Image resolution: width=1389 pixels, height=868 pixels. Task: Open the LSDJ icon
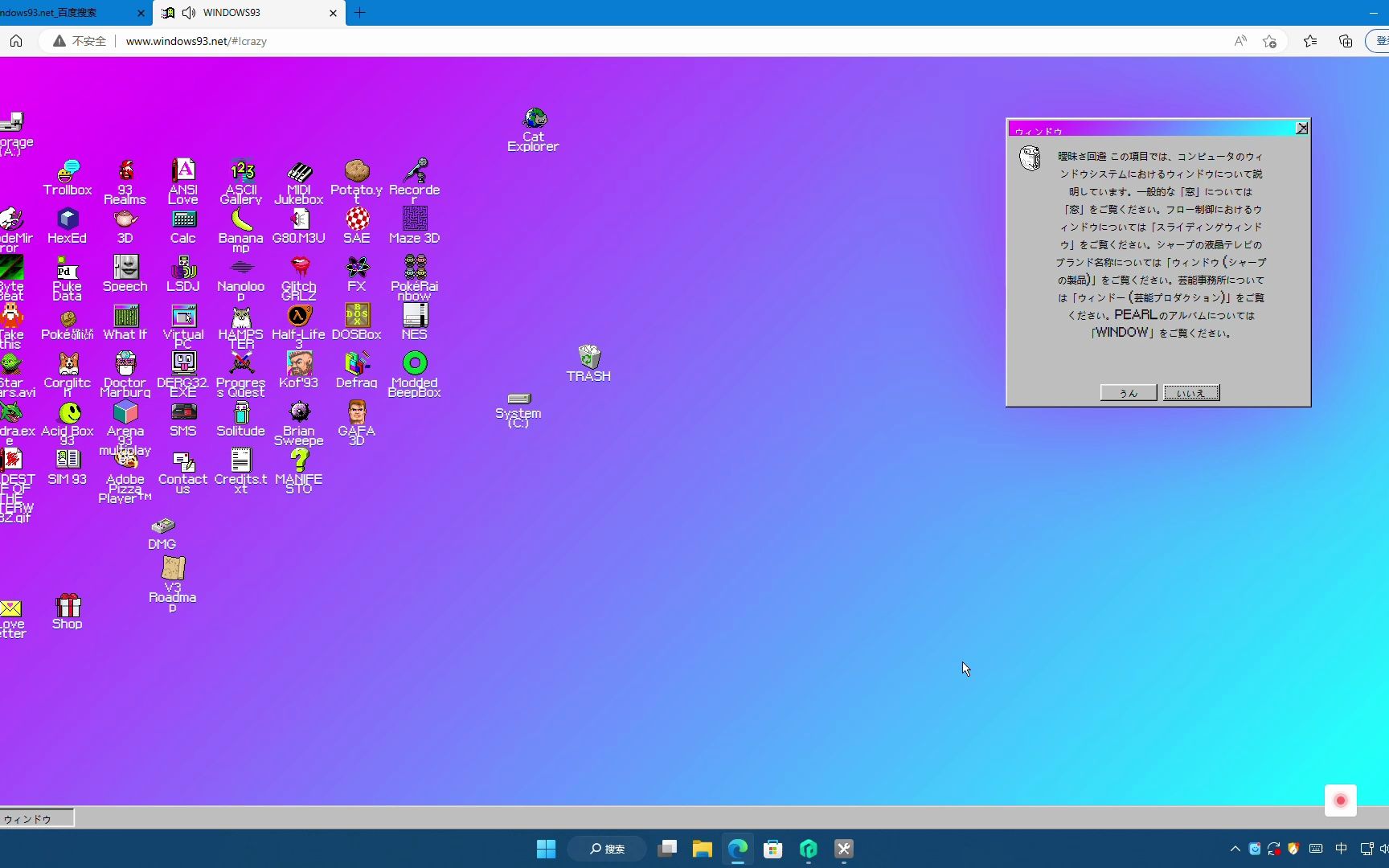click(x=183, y=273)
